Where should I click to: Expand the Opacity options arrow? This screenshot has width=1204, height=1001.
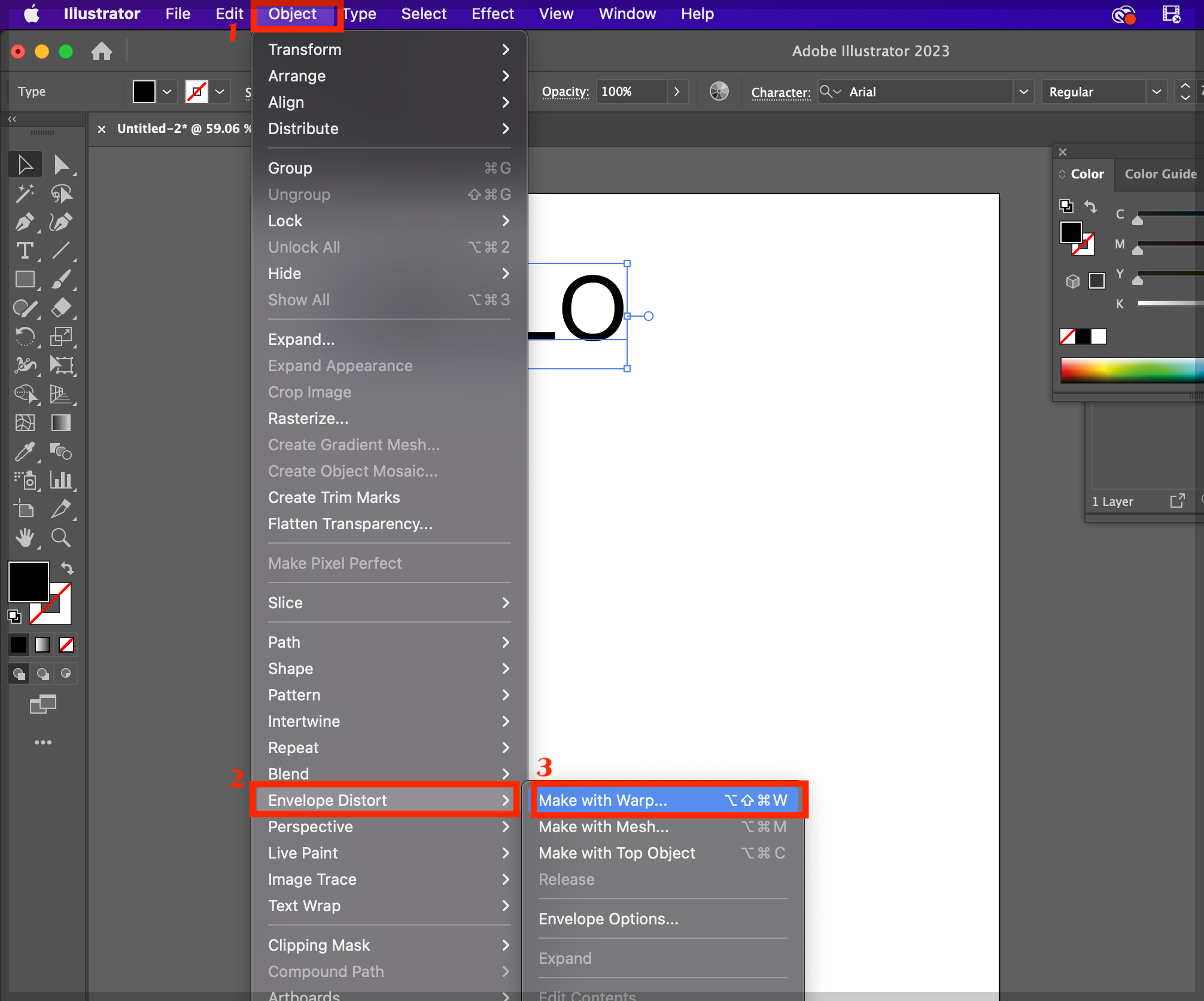(677, 92)
